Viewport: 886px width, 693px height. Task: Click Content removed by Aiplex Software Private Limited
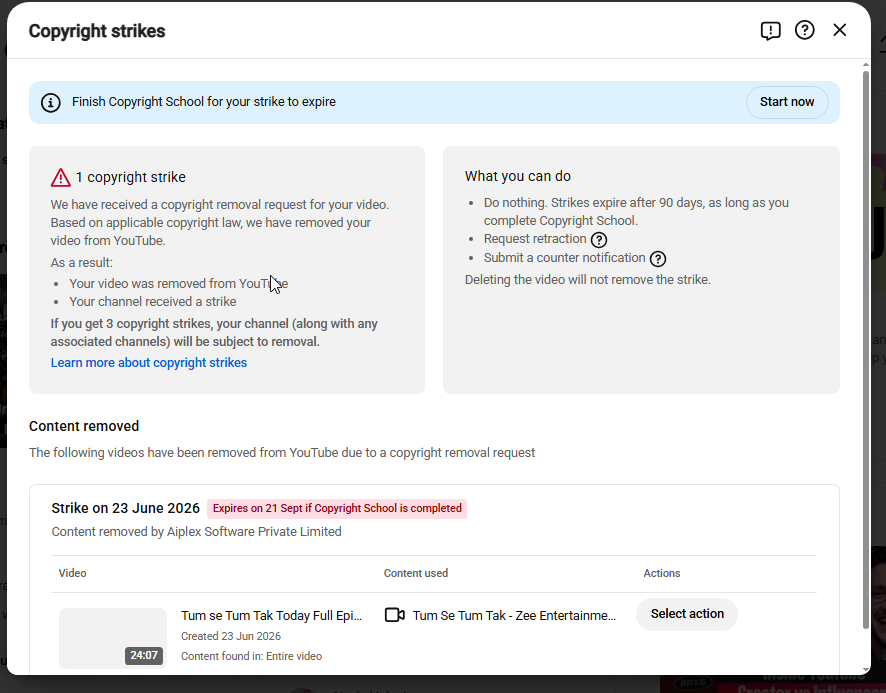pyautogui.click(x=196, y=532)
